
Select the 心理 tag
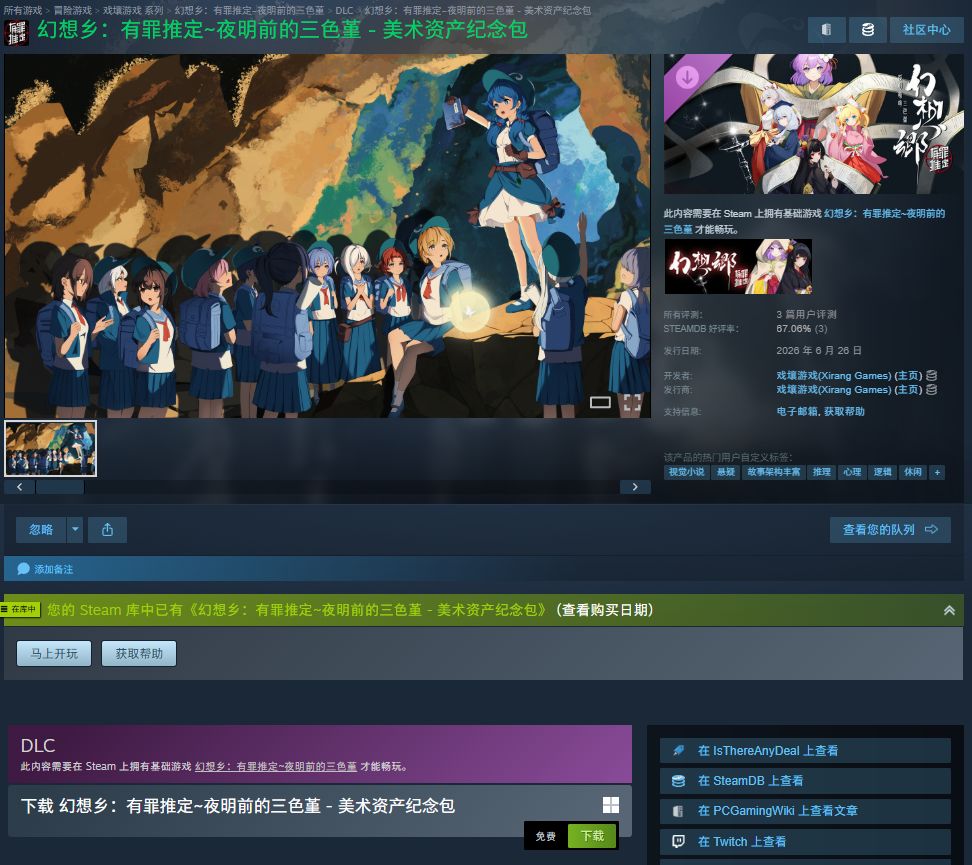(852, 472)
